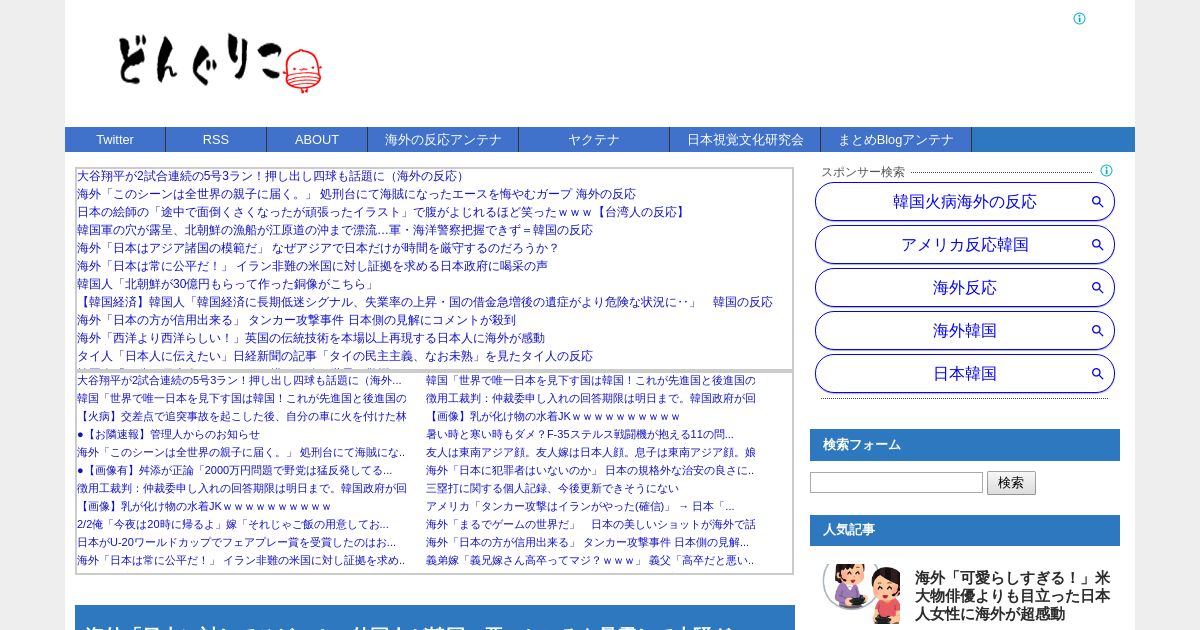Open 海外「日本の方が信用出来る」 top list link
The image size is (1200, 630).
coord(296,320)
